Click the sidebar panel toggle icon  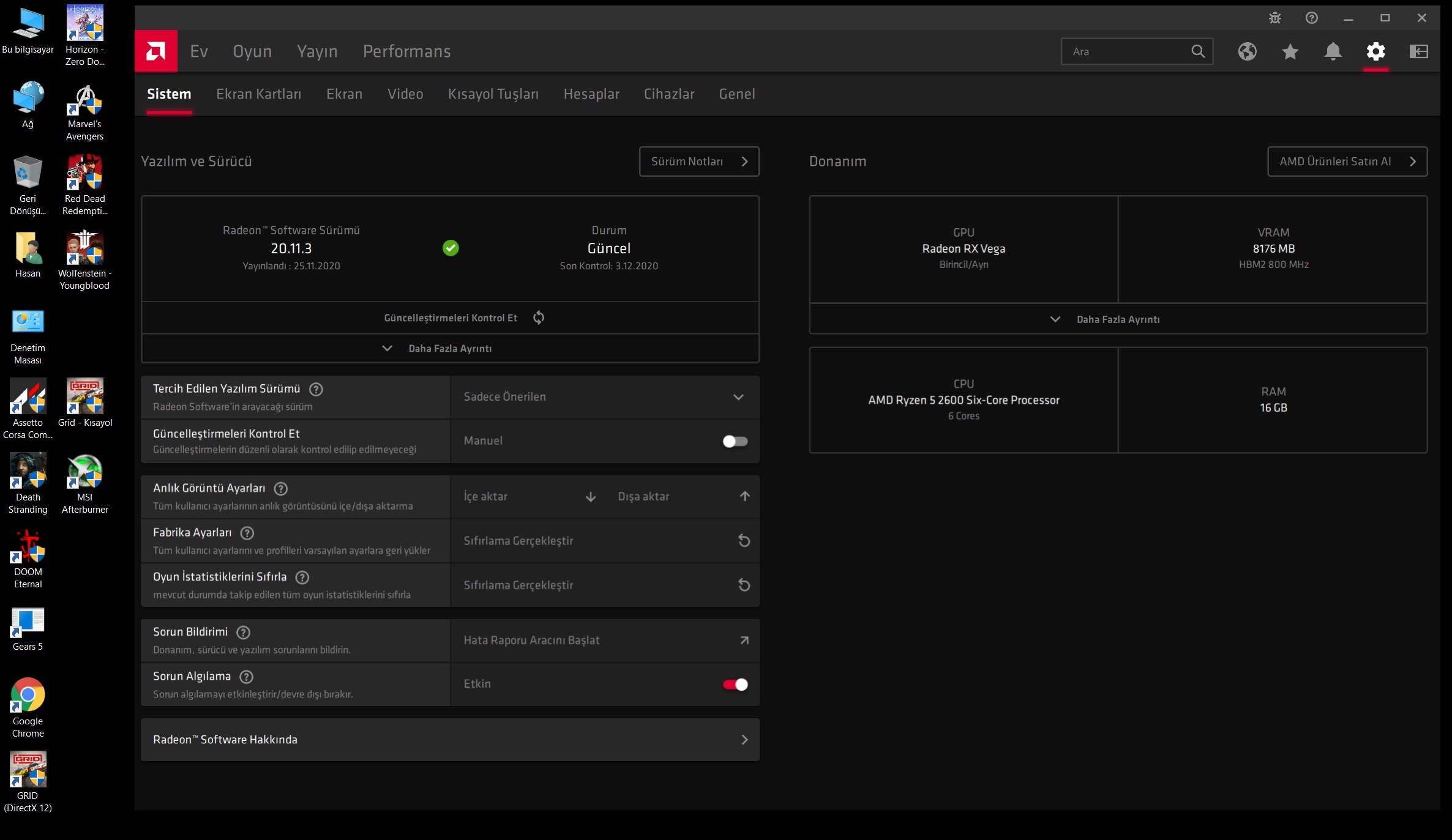click(1419, 51)
